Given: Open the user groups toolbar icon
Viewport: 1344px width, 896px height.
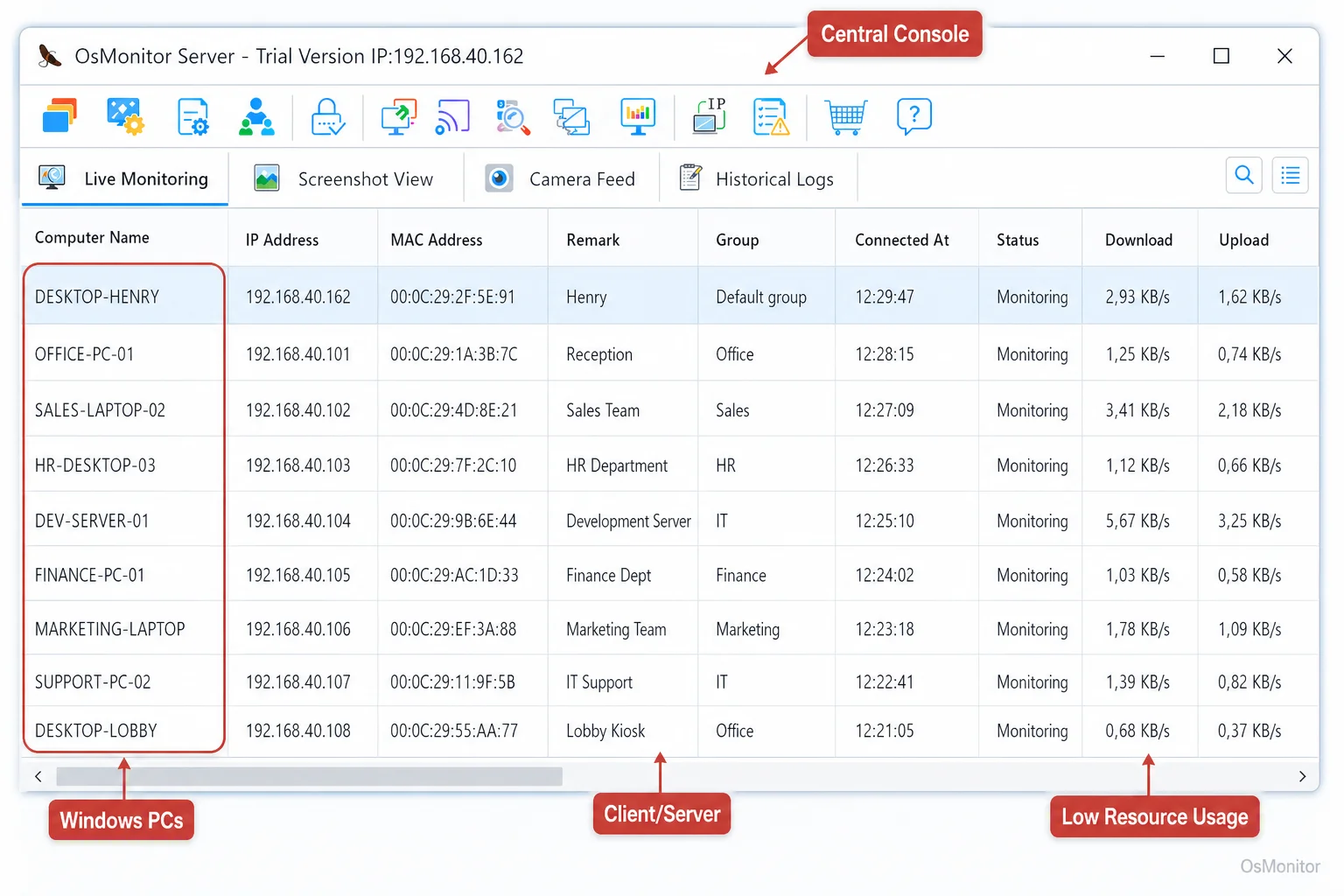Looking at the screenshot, I should [256, 116].
